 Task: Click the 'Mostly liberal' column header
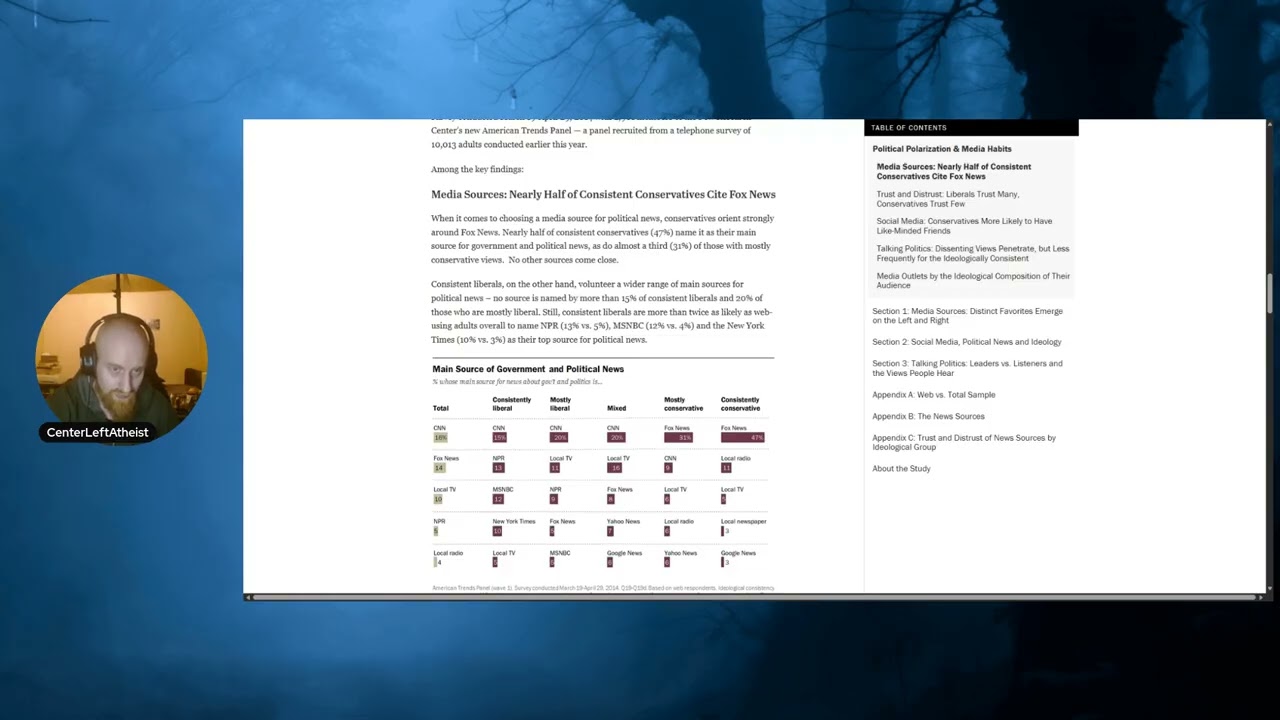pyautogui.click(x=560, y=404)
